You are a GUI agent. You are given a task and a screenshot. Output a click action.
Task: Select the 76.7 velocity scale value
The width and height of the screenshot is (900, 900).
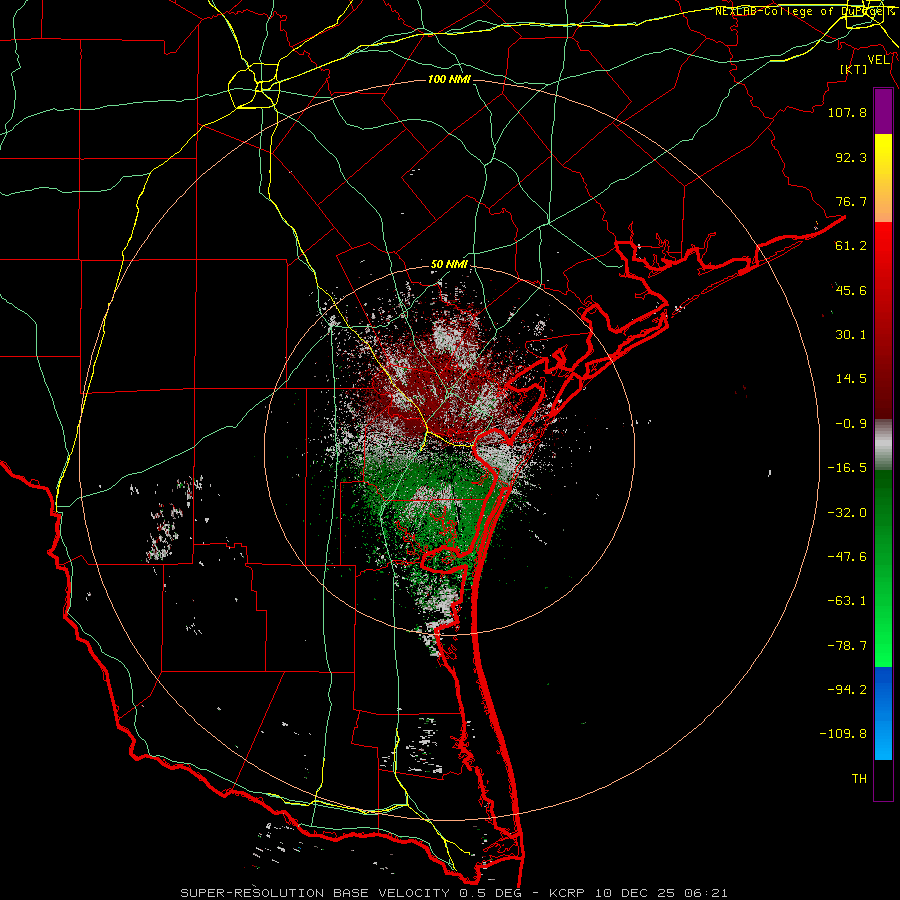pos(851,201)
